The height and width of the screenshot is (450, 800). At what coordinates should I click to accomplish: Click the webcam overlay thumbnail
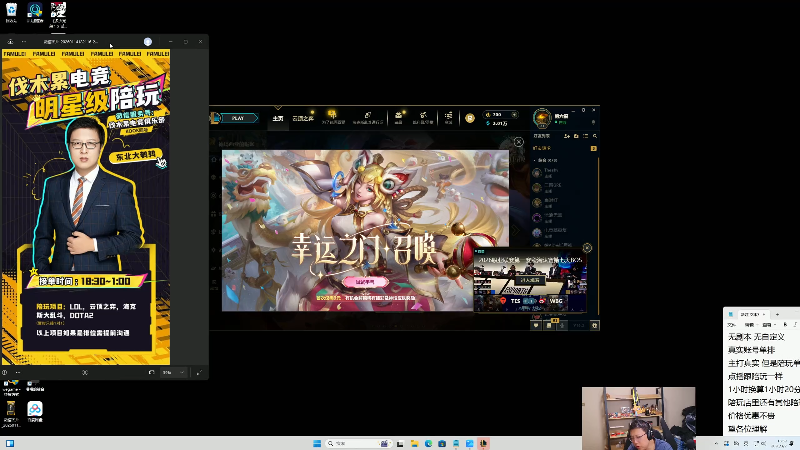point(639,418)
